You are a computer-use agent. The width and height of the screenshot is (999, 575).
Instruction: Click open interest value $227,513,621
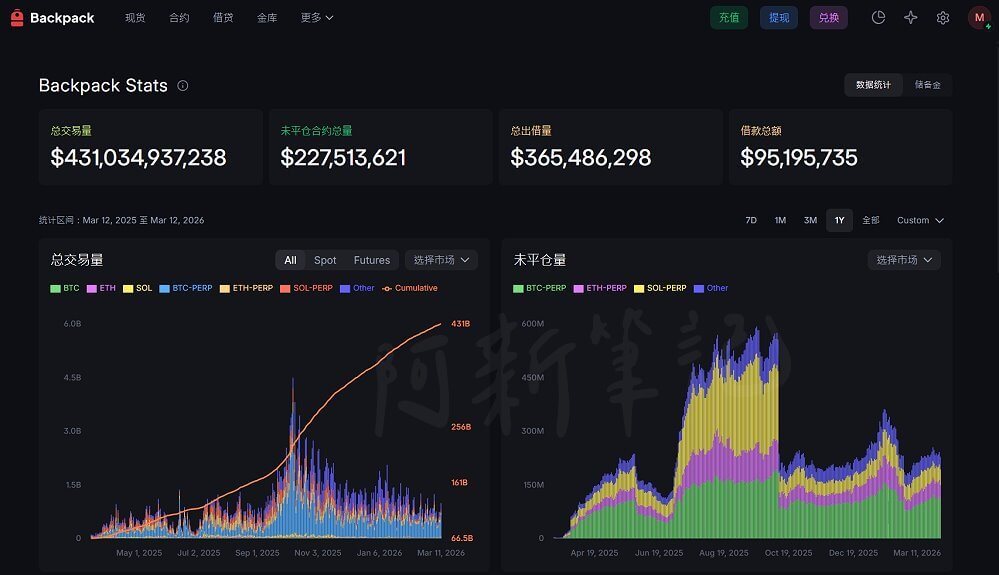pyautogui.click(x=343, y=158)
